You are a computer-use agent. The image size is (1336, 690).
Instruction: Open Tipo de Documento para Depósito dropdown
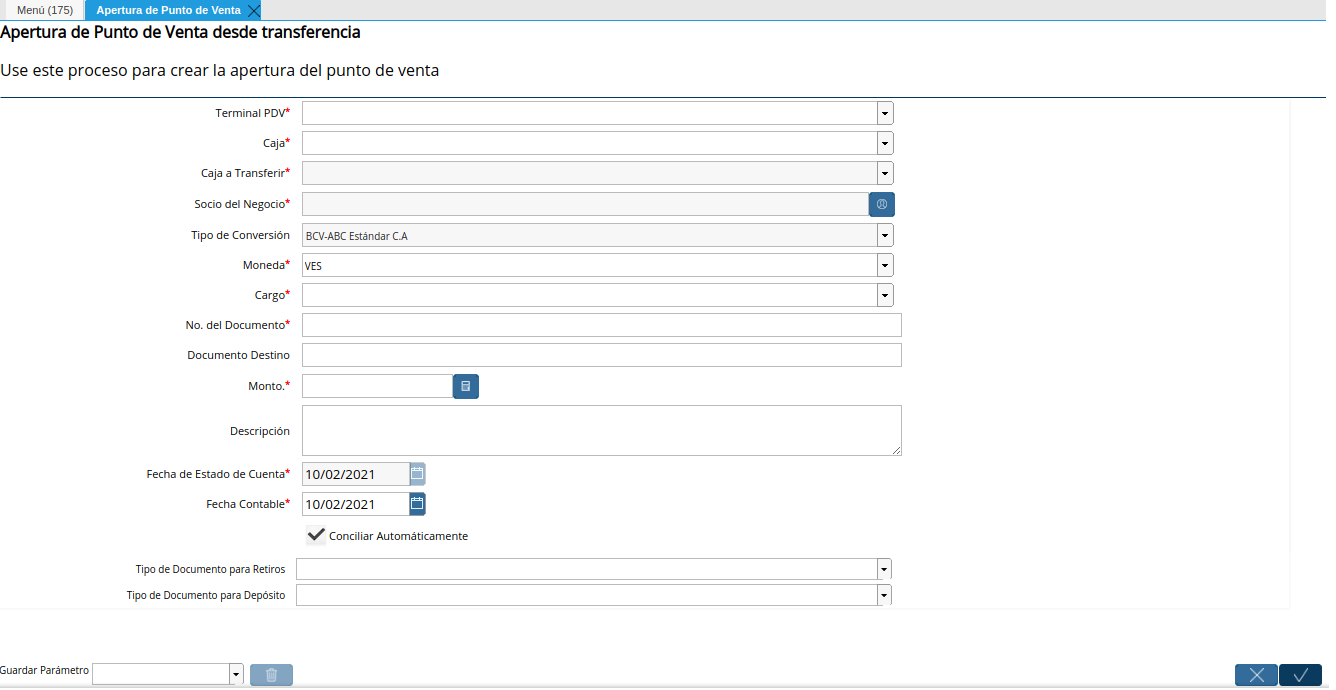click(x=884, y=596)
